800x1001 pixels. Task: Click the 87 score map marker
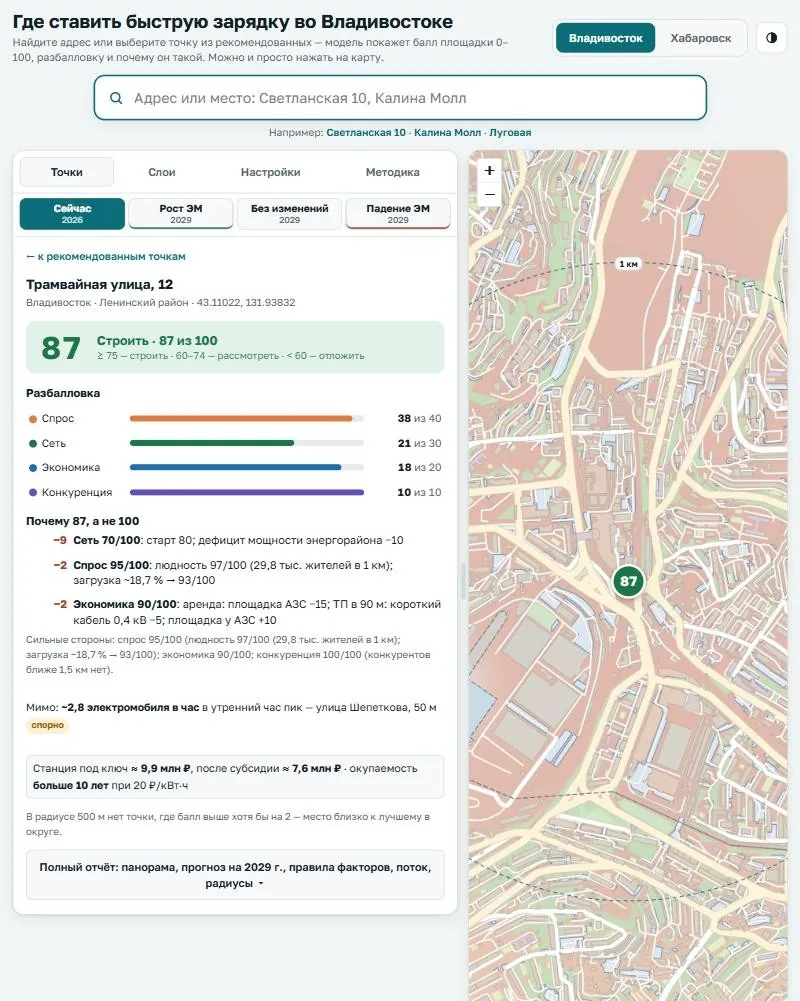[628, 581]
